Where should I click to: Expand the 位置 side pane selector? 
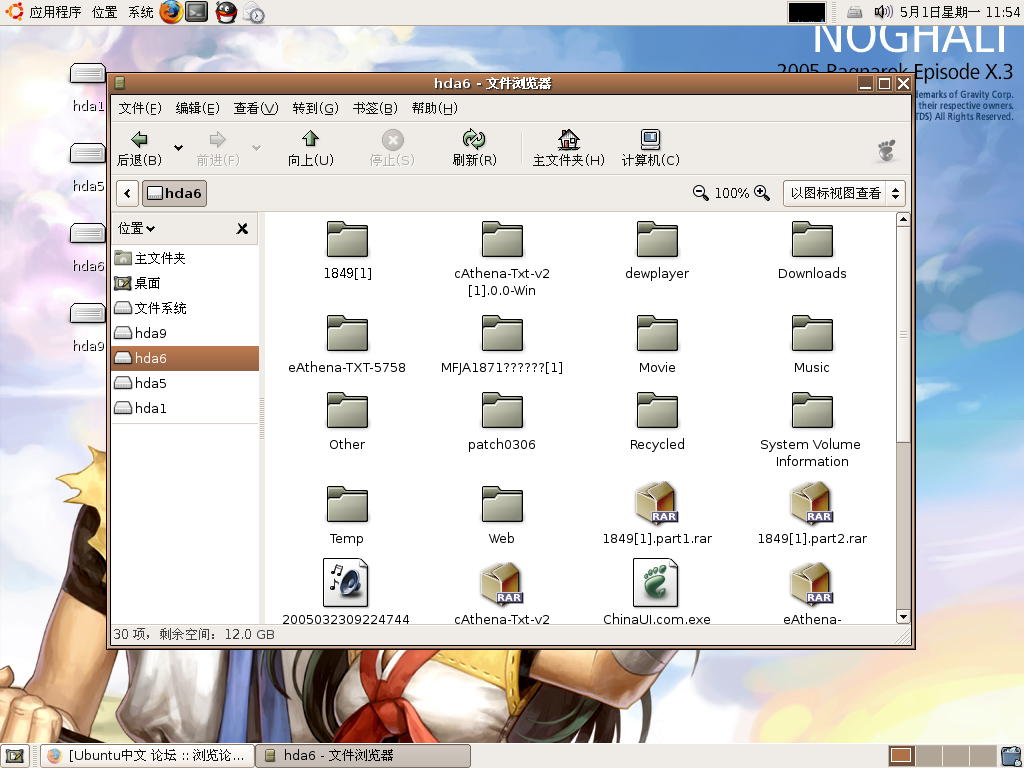point(136,228)
